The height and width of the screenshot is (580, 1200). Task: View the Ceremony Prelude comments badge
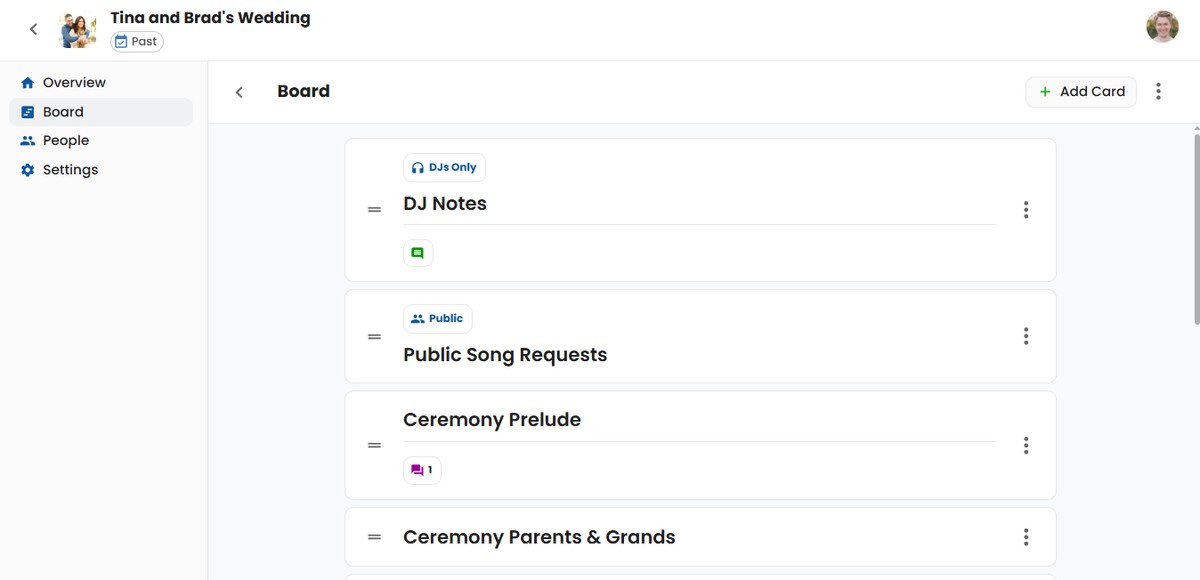pyautogui.click(x=422, y=470)
